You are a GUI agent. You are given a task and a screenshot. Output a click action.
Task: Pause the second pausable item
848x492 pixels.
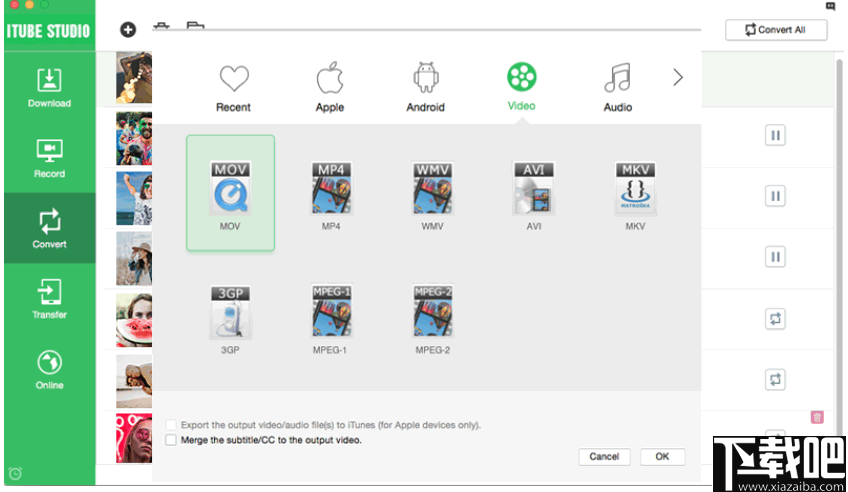tap(775, 196)
